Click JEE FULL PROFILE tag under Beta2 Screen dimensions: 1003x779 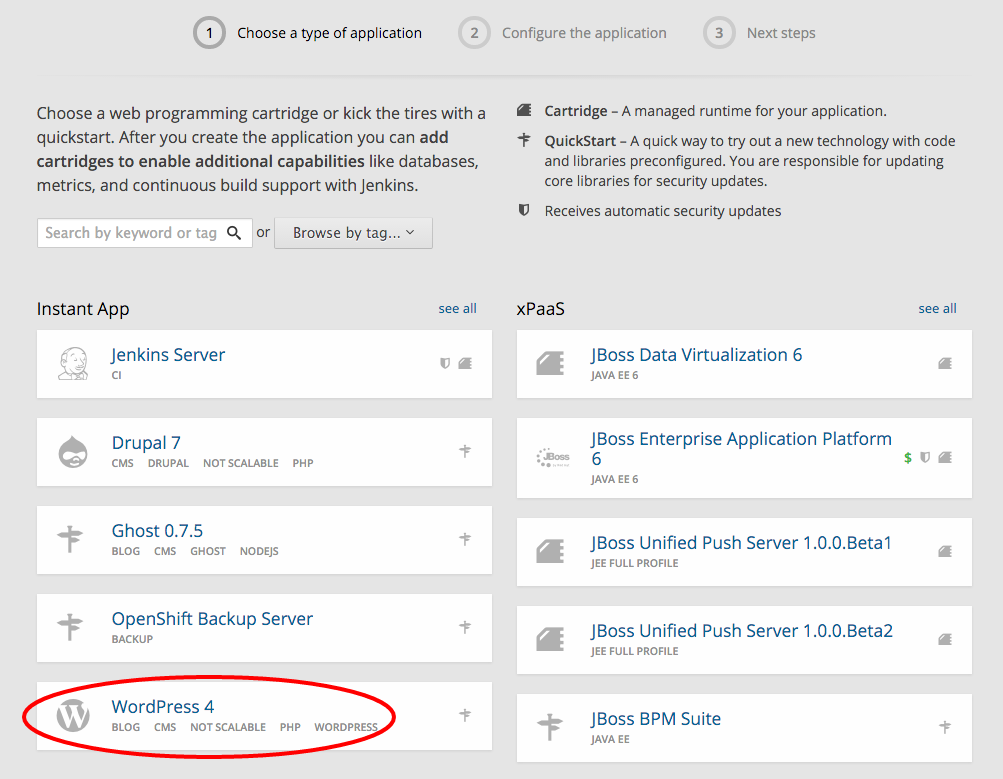pyautogui.click(x=635, y=651)
